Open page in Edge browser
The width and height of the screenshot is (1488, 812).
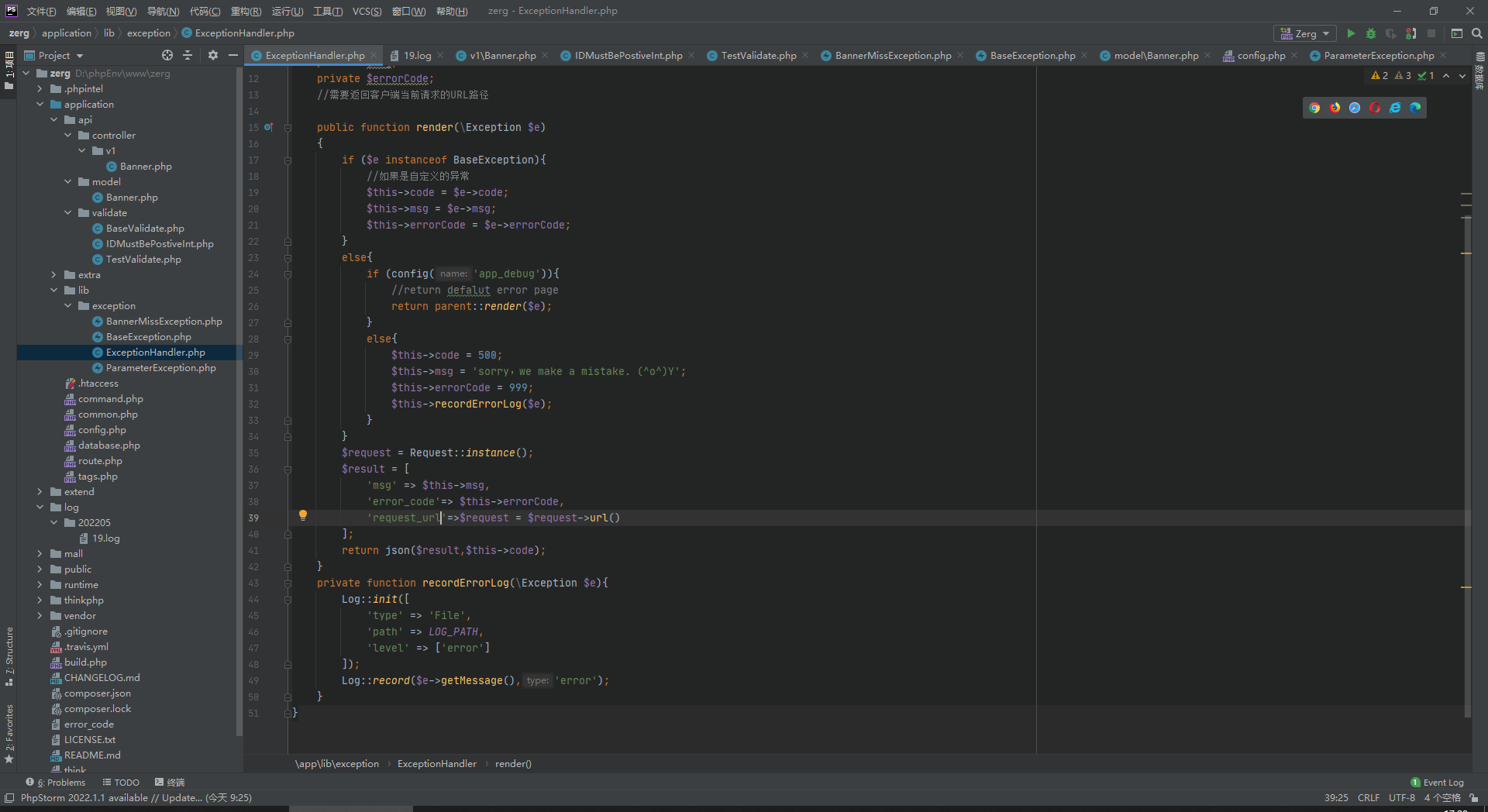pos(1415,108)
